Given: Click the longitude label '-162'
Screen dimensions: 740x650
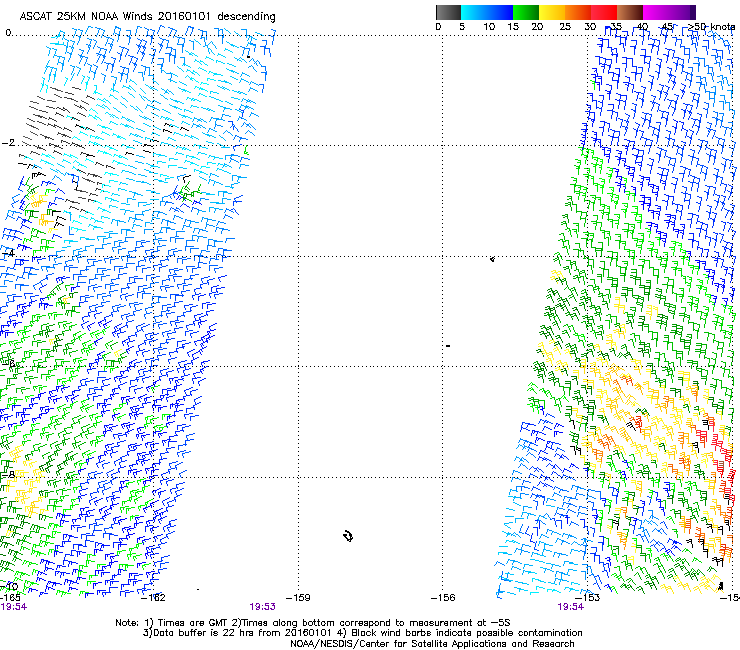Looking at the screenshot, I should [153, 598].
